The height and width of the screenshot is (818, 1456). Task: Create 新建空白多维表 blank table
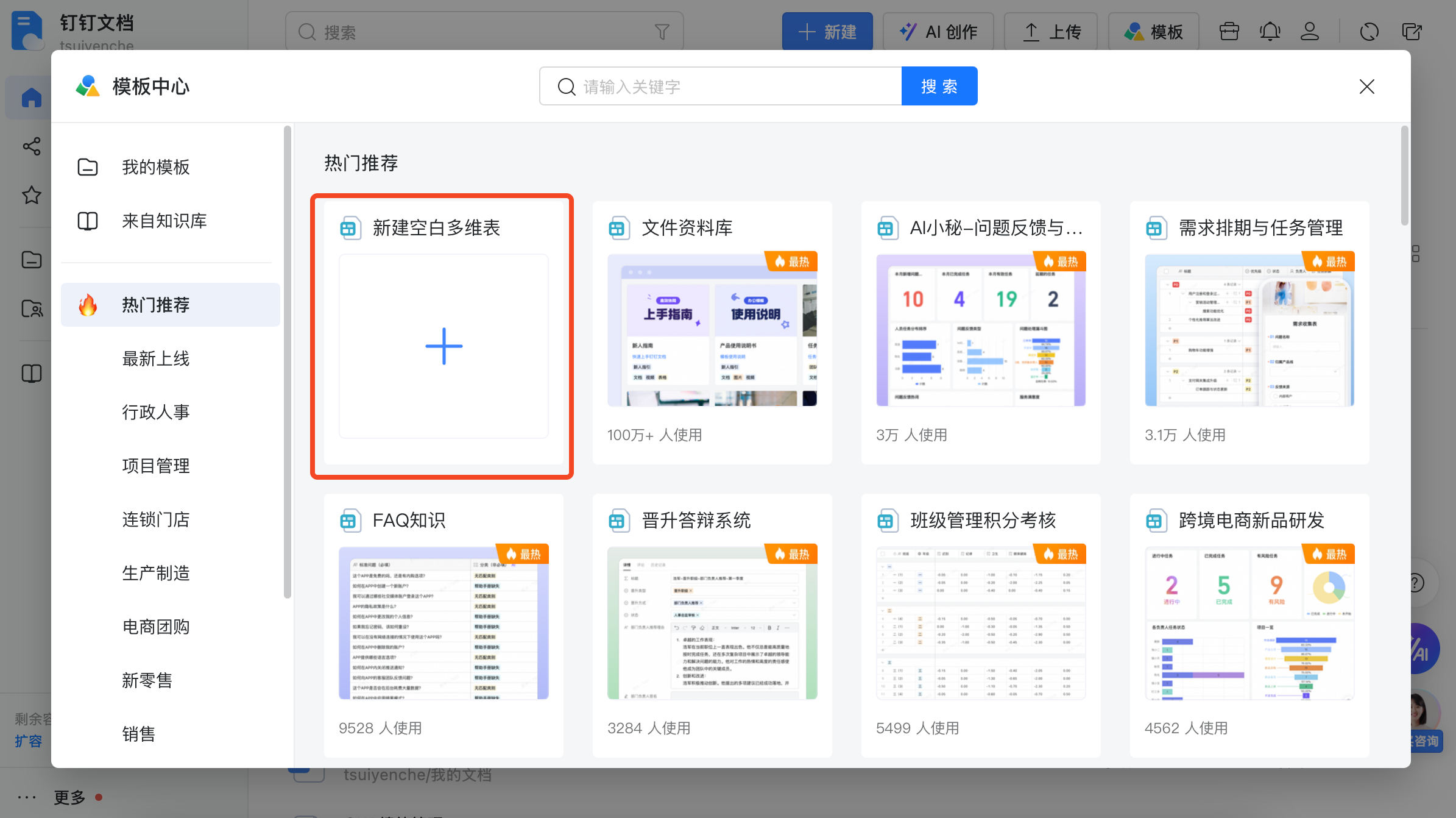click(x=443, y=346)
